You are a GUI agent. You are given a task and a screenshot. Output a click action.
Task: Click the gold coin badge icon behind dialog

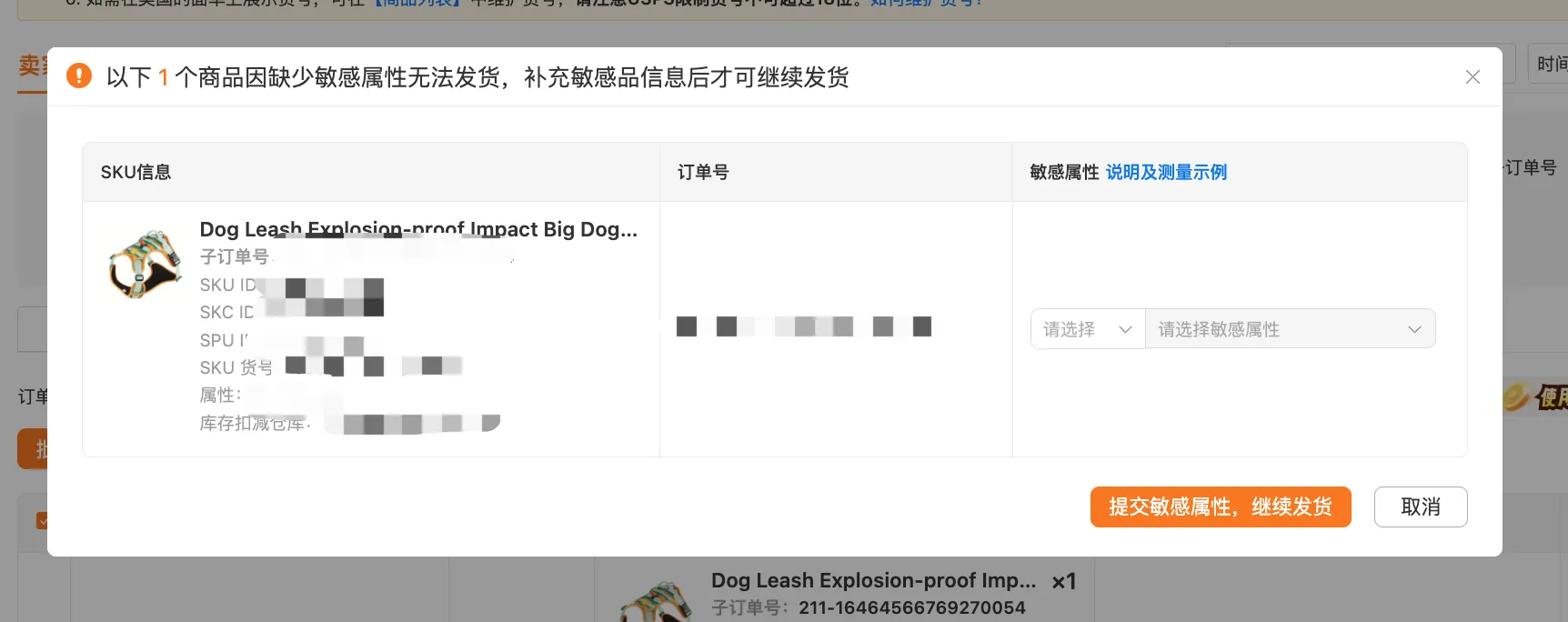(x=1516, y=396)
